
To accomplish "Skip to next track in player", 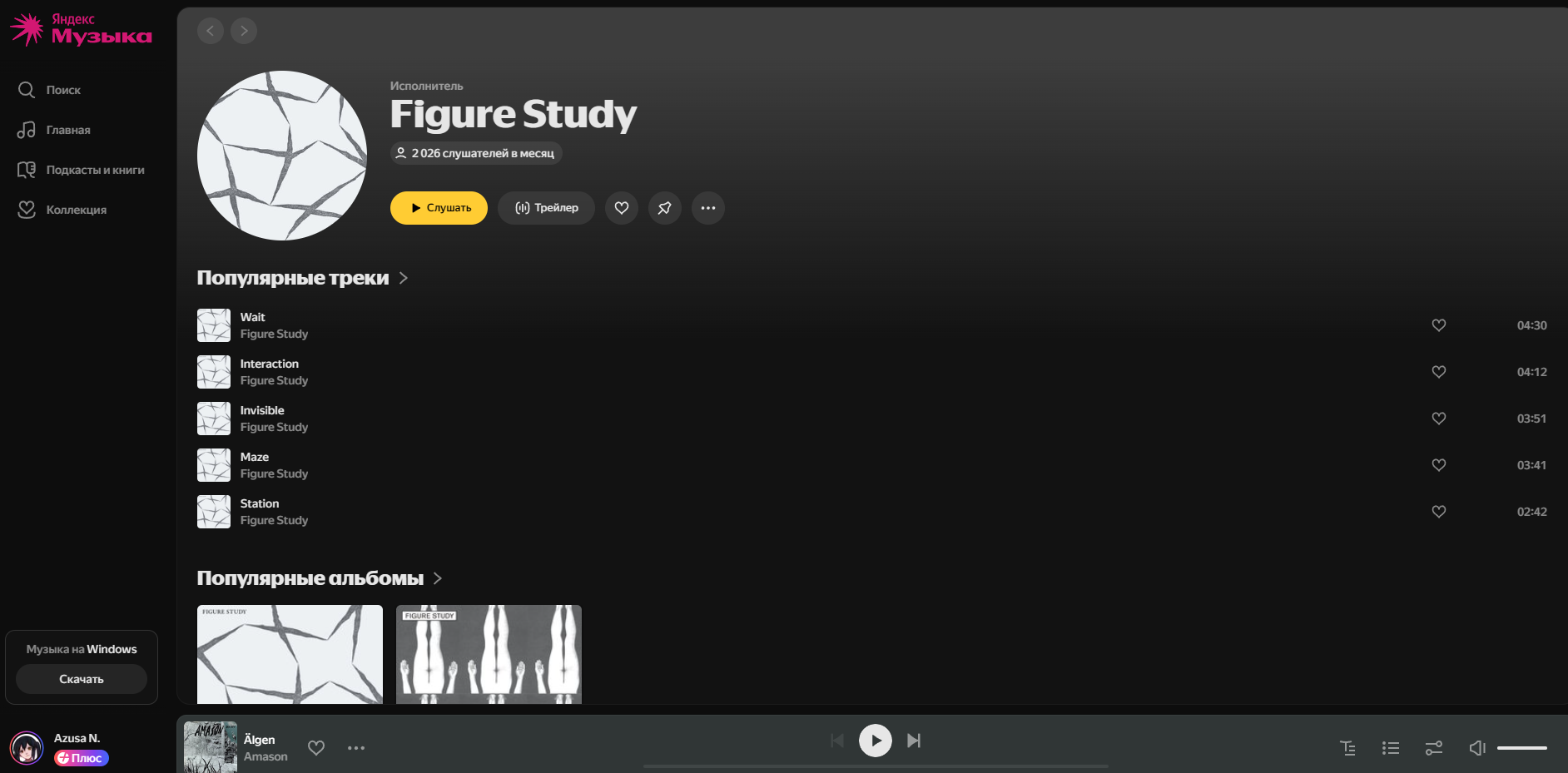I will click(x=914, y=741).
